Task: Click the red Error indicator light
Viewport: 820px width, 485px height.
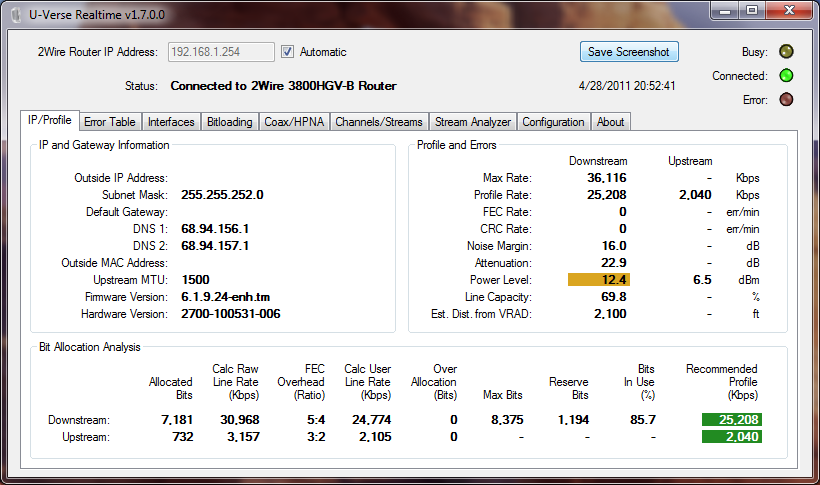Action: pos(786,99)
